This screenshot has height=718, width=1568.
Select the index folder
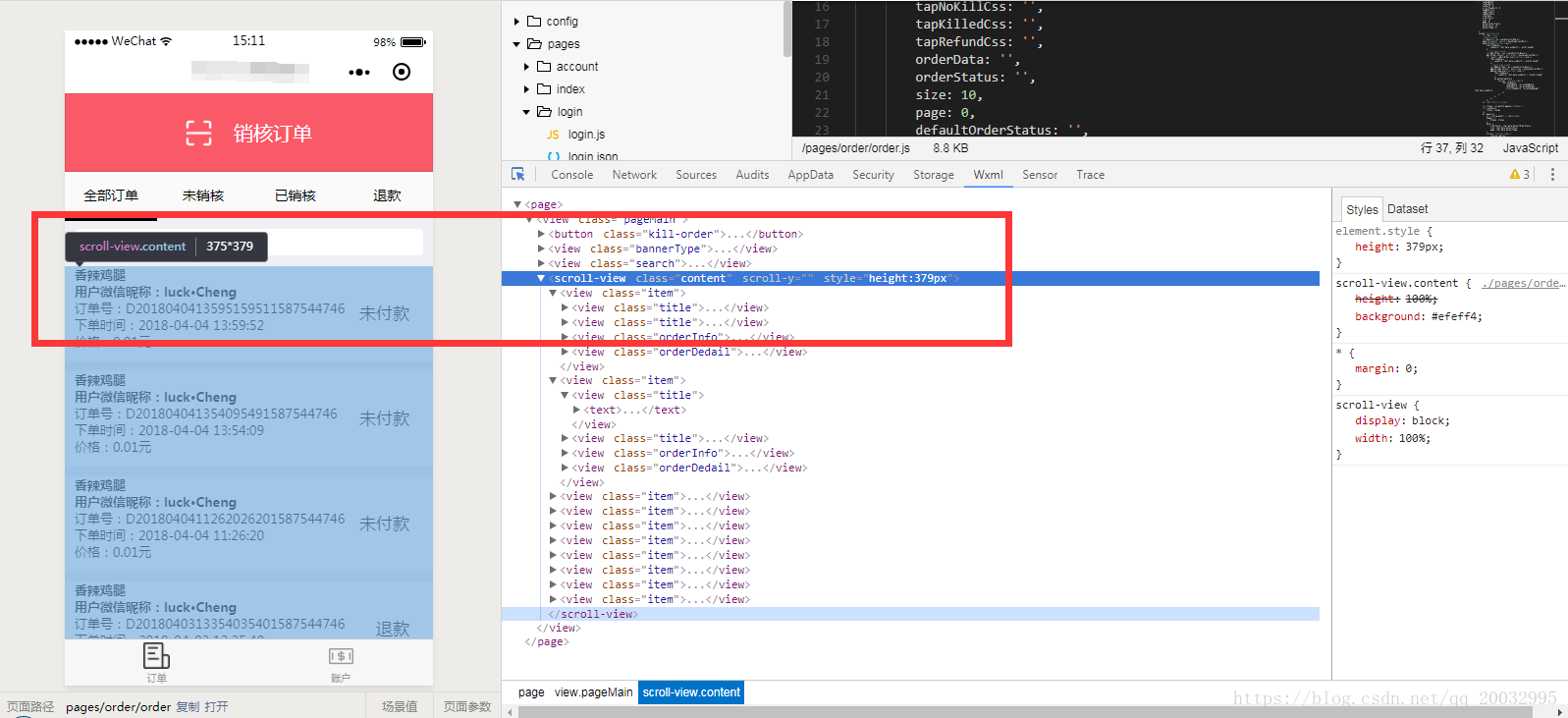coord(570,89)
